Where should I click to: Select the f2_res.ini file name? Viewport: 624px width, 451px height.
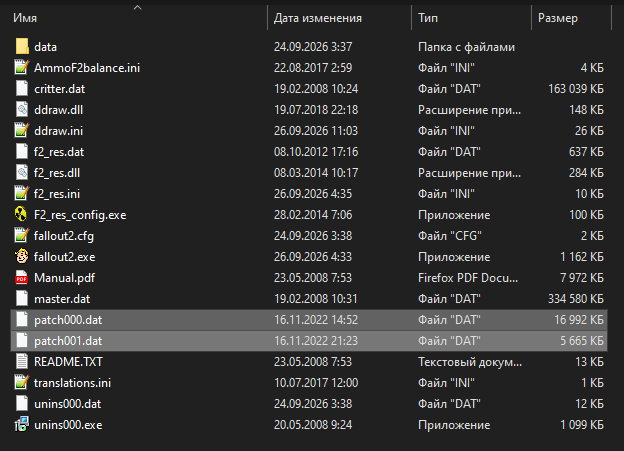pyautogui.click(x=57, y=194)
